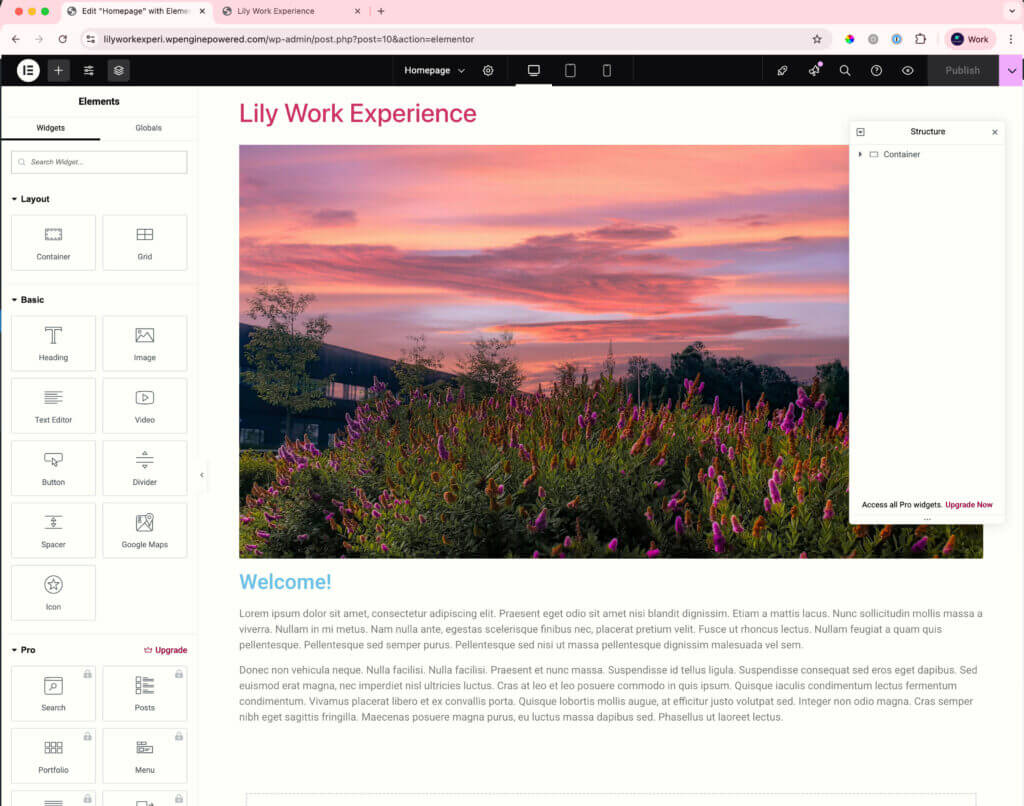Image resolution: width=1024 pixels, height=806 pixels.
Task: Toggle expand all in Structure panel
Action: 861,132
